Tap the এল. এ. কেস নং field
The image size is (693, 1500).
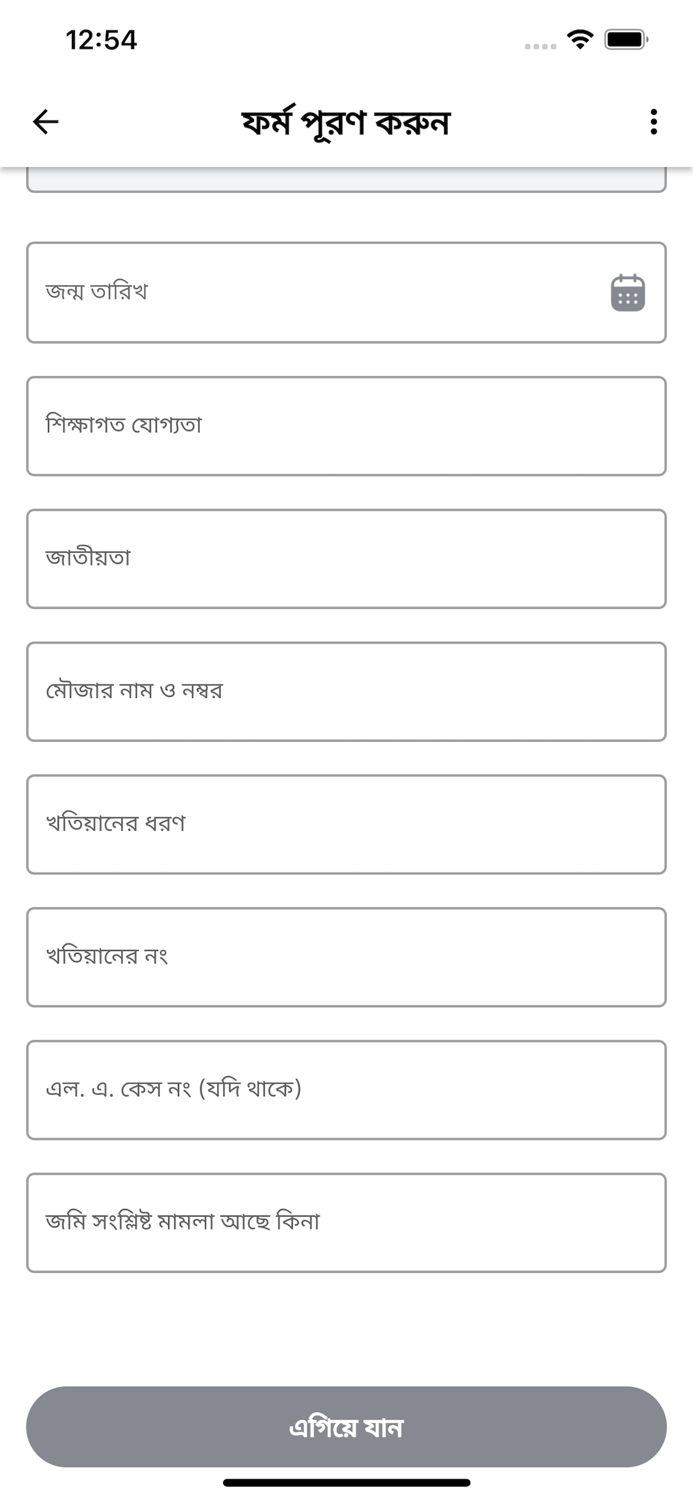pyautogui.click(x=346, y=1089)
